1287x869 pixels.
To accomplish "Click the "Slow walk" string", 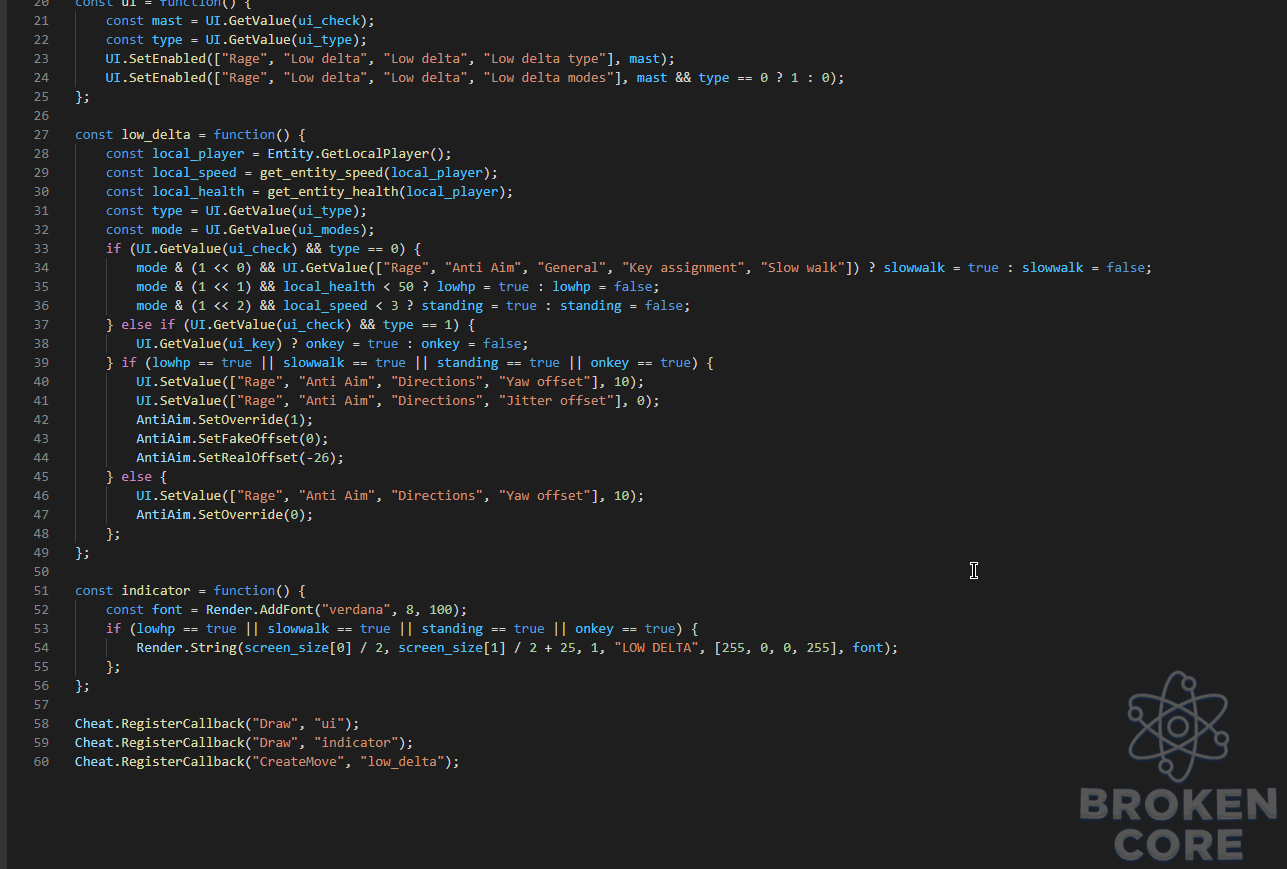I will click(x=802, y=268).
